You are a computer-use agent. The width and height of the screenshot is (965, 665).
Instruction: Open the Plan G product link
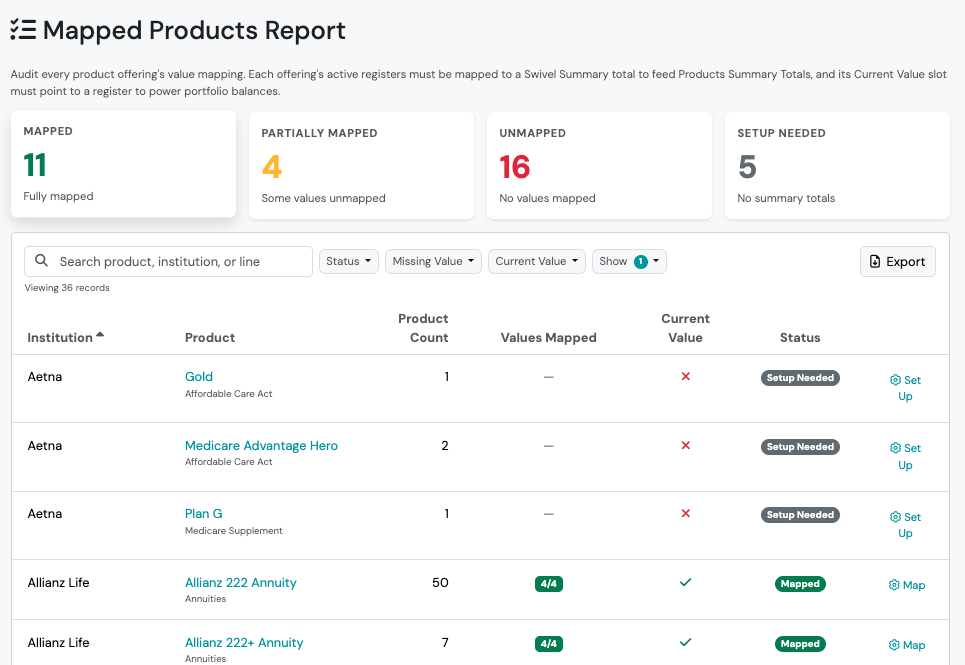pos(204,514)
